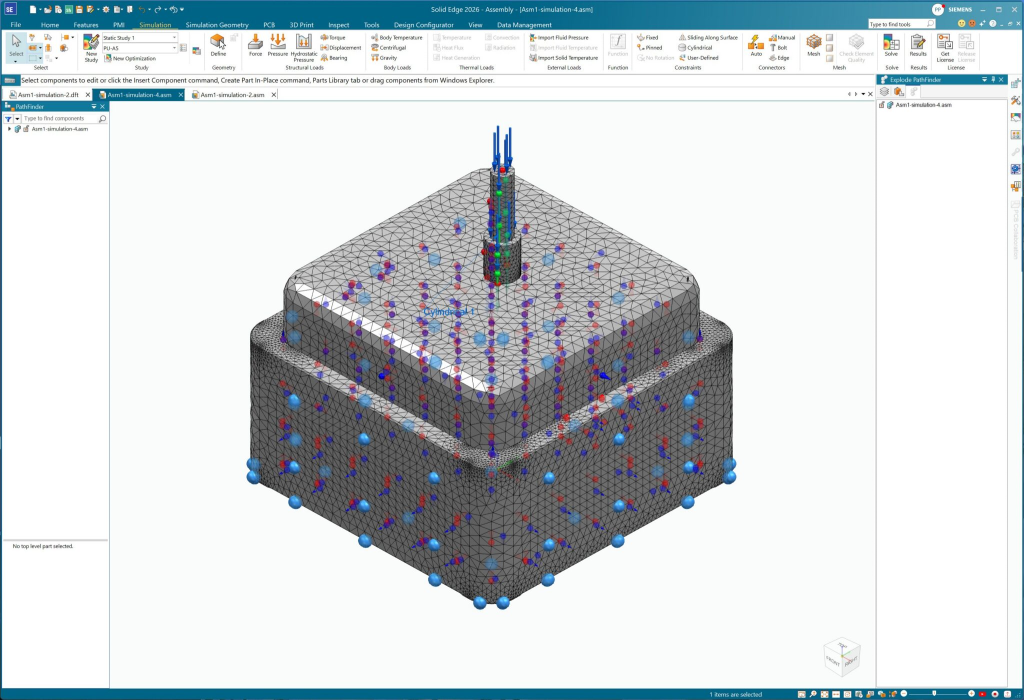The width and height of the screenshot is (1024, 700).
Task: Click the view orientation cube
Action: 842,657
